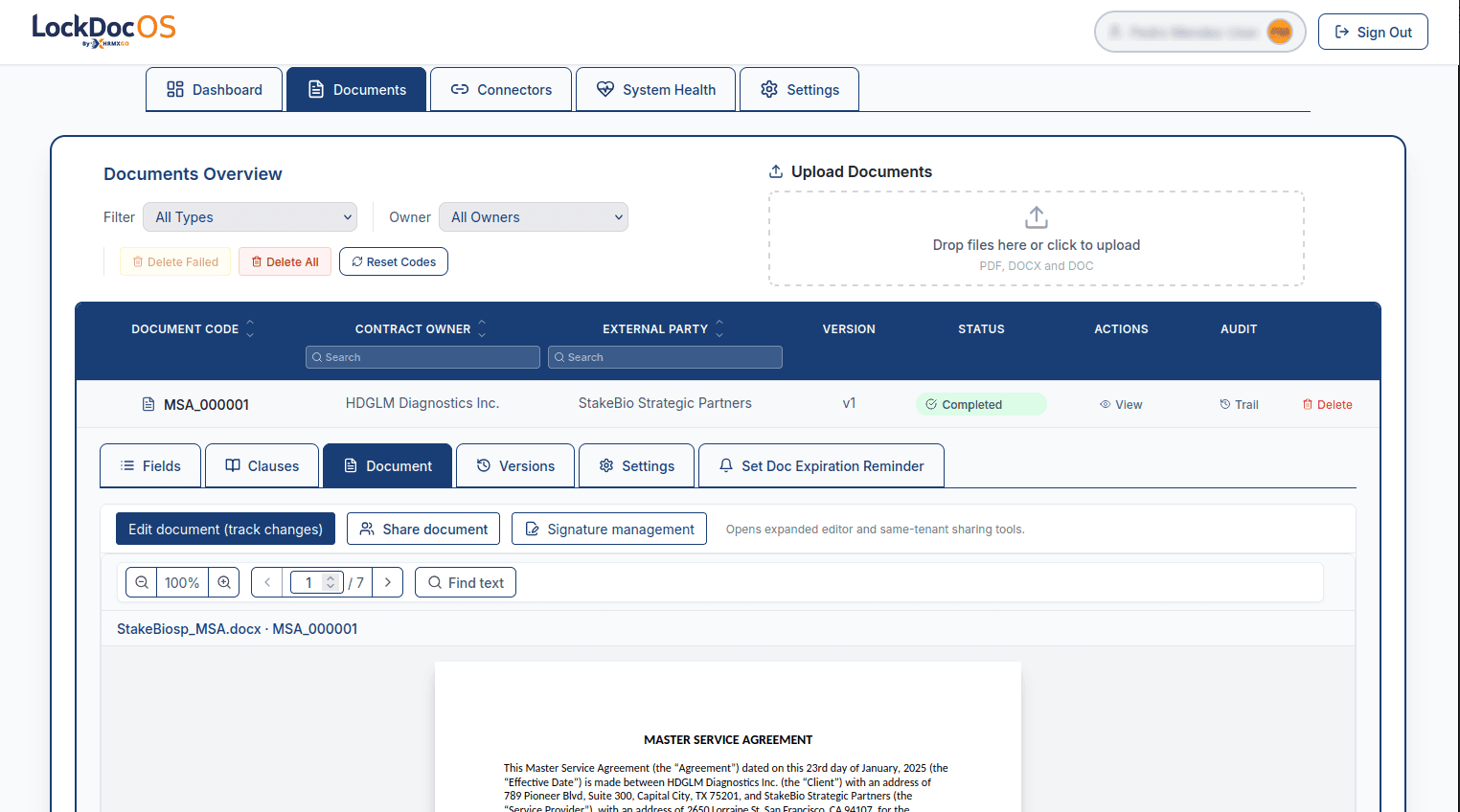Open the Clauses sub-tab

(262, 465)
